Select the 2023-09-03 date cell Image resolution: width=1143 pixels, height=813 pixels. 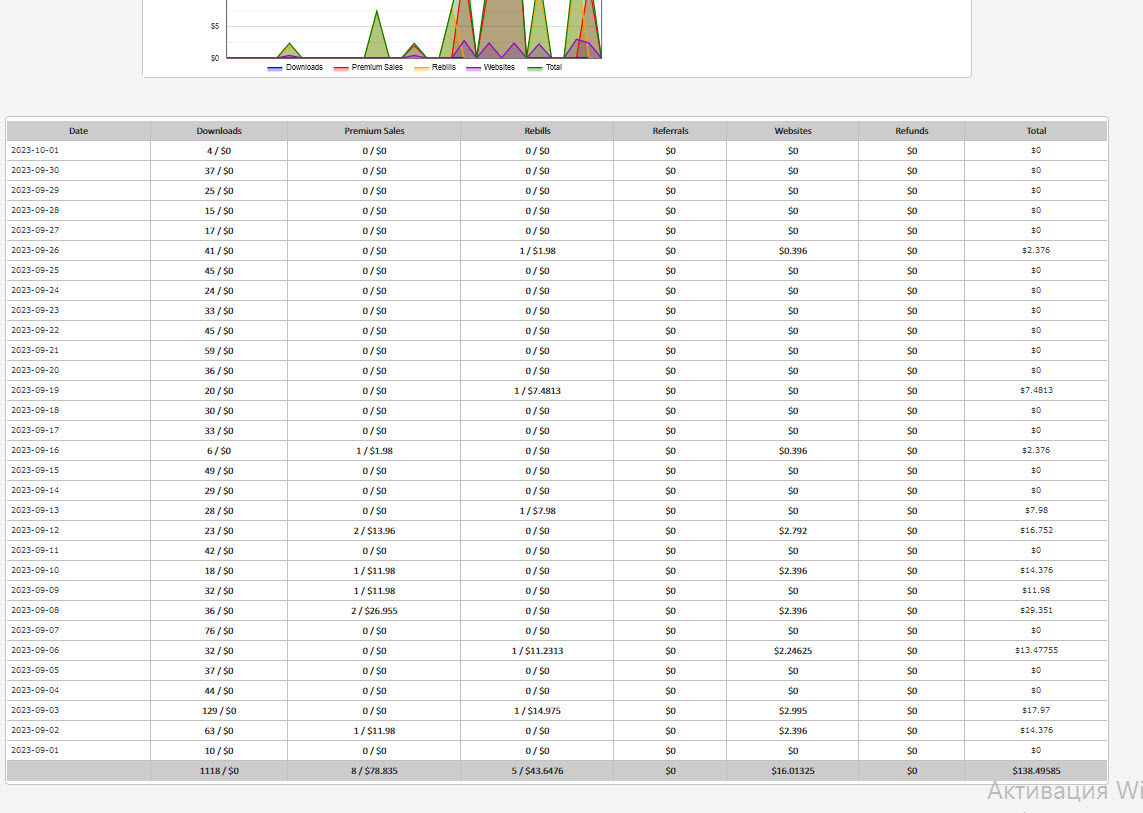click(x=79, y=711)
